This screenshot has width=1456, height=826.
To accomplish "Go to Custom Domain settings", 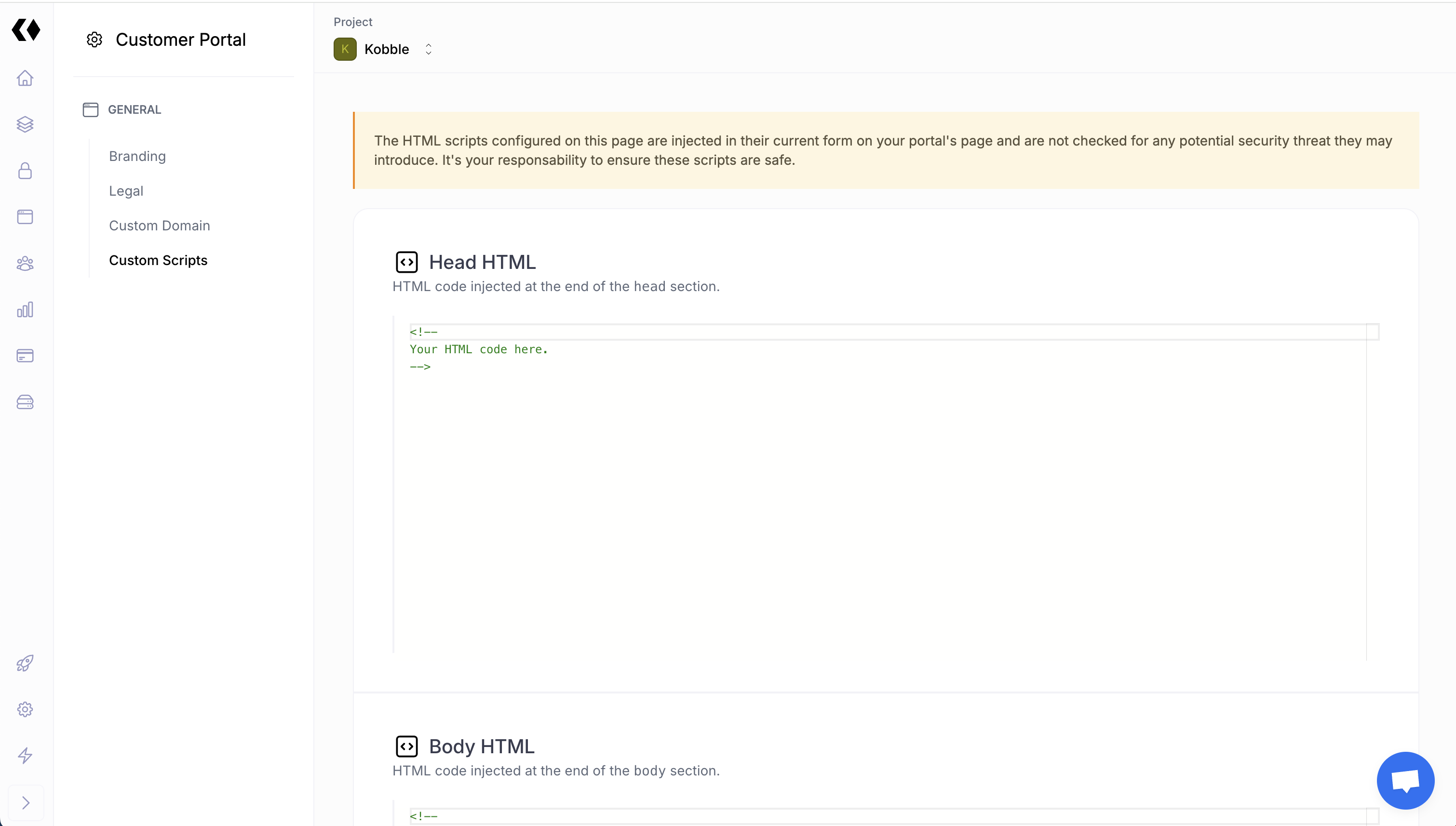I will (x=160, y=225).
